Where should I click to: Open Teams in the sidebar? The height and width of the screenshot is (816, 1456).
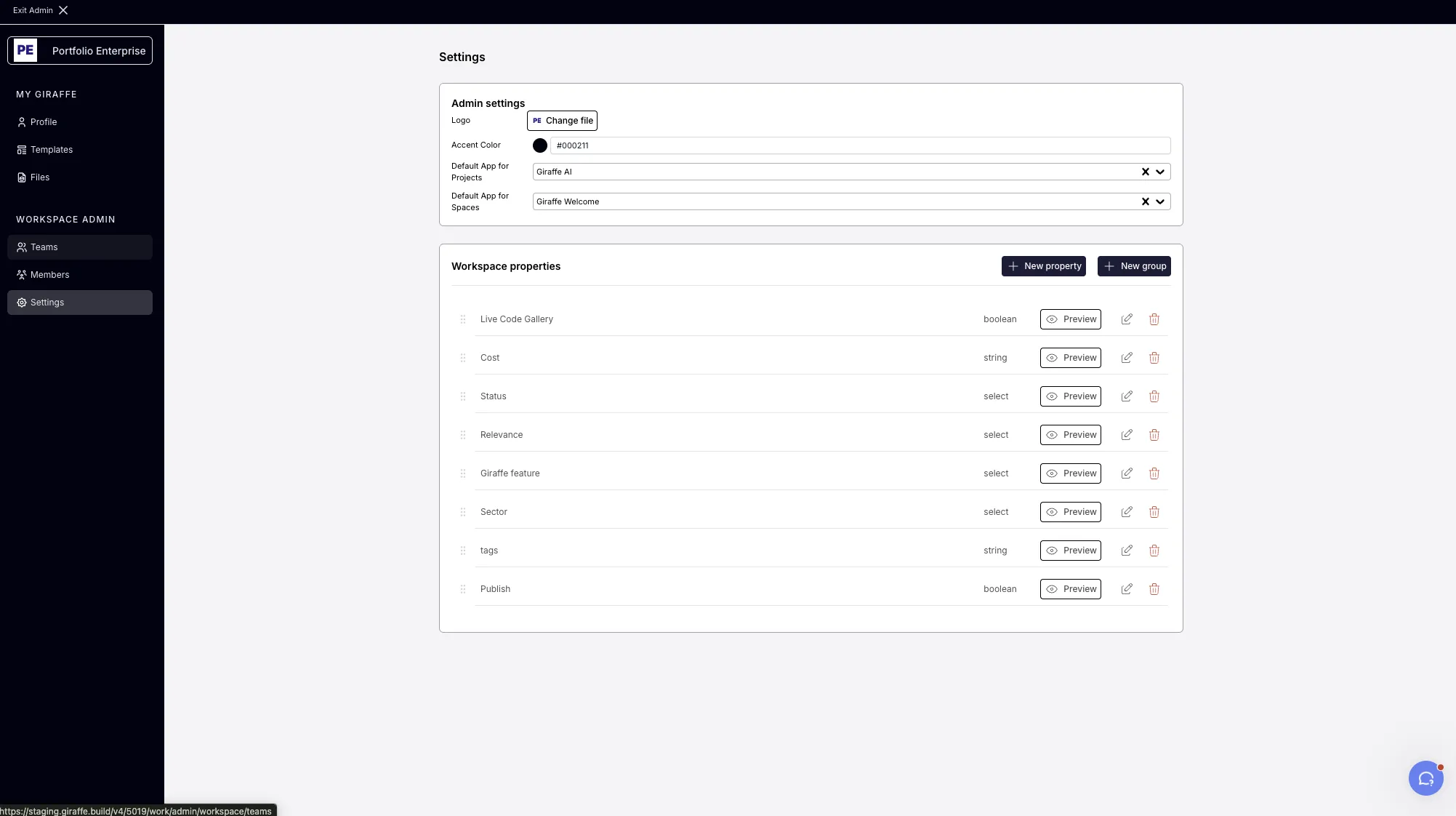click(x=44, y=247)
